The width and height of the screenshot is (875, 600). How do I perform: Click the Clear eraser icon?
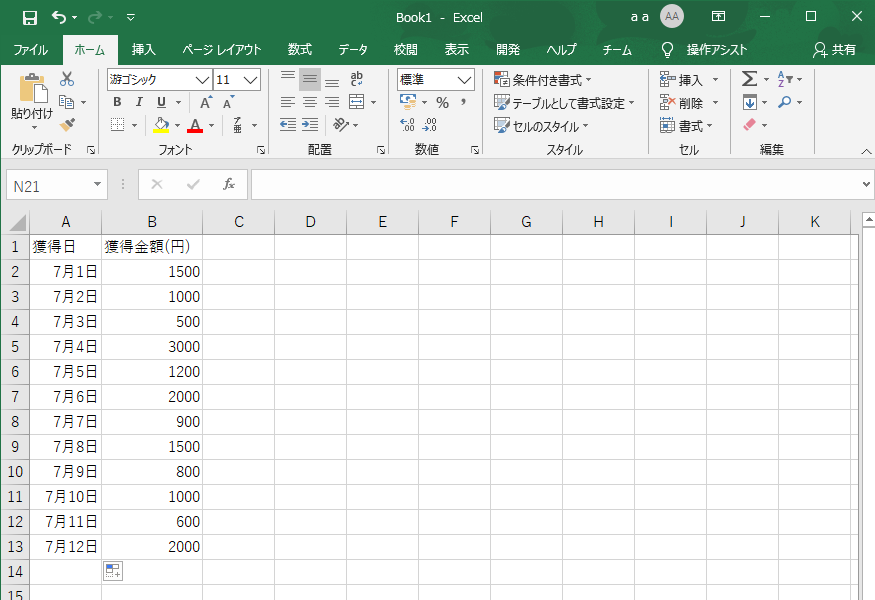click(x=749, y=124)
